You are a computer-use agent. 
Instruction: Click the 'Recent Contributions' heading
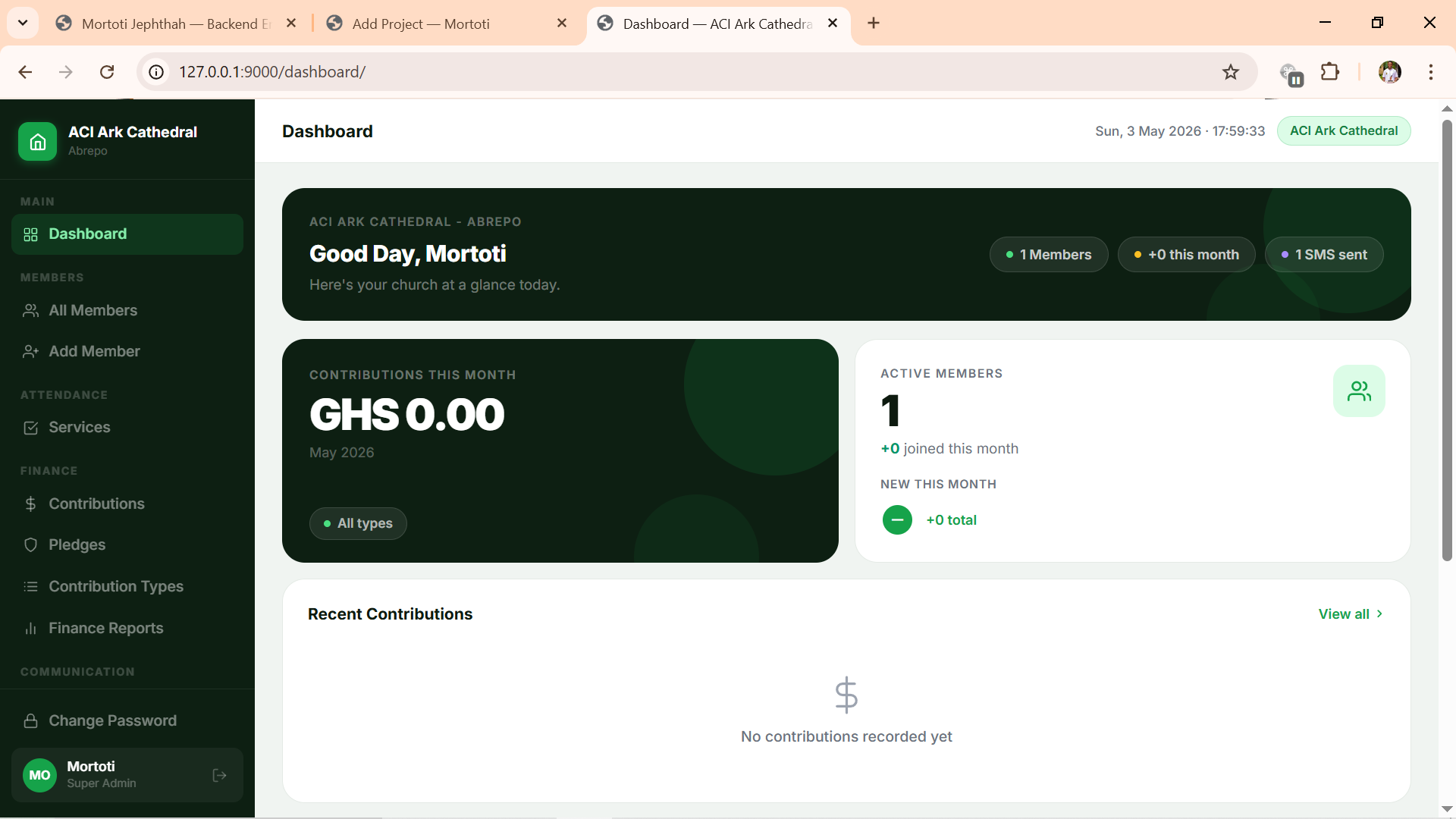tap(390, 614)
